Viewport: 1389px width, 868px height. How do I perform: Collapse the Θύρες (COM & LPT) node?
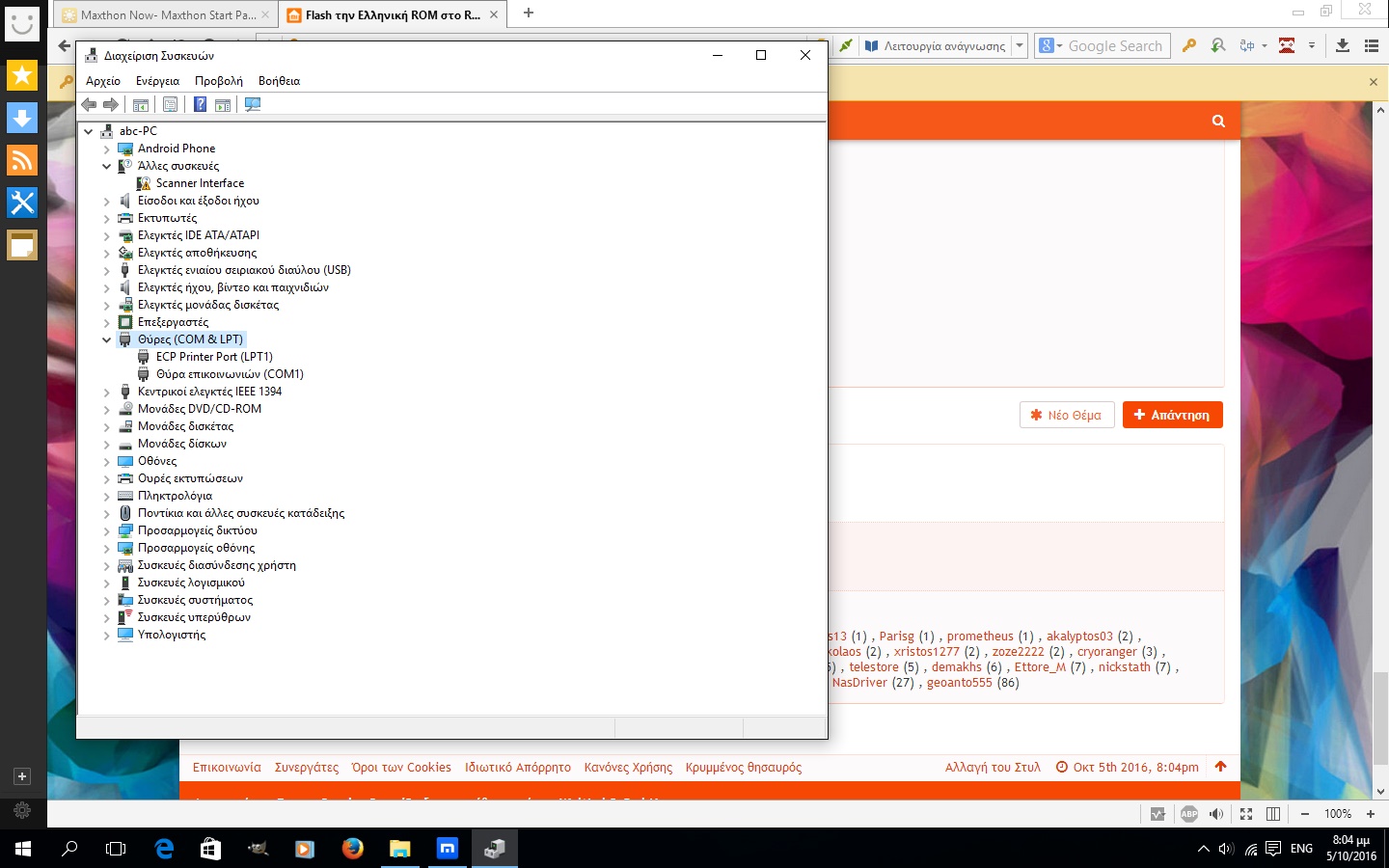click(x=107, y=339)
